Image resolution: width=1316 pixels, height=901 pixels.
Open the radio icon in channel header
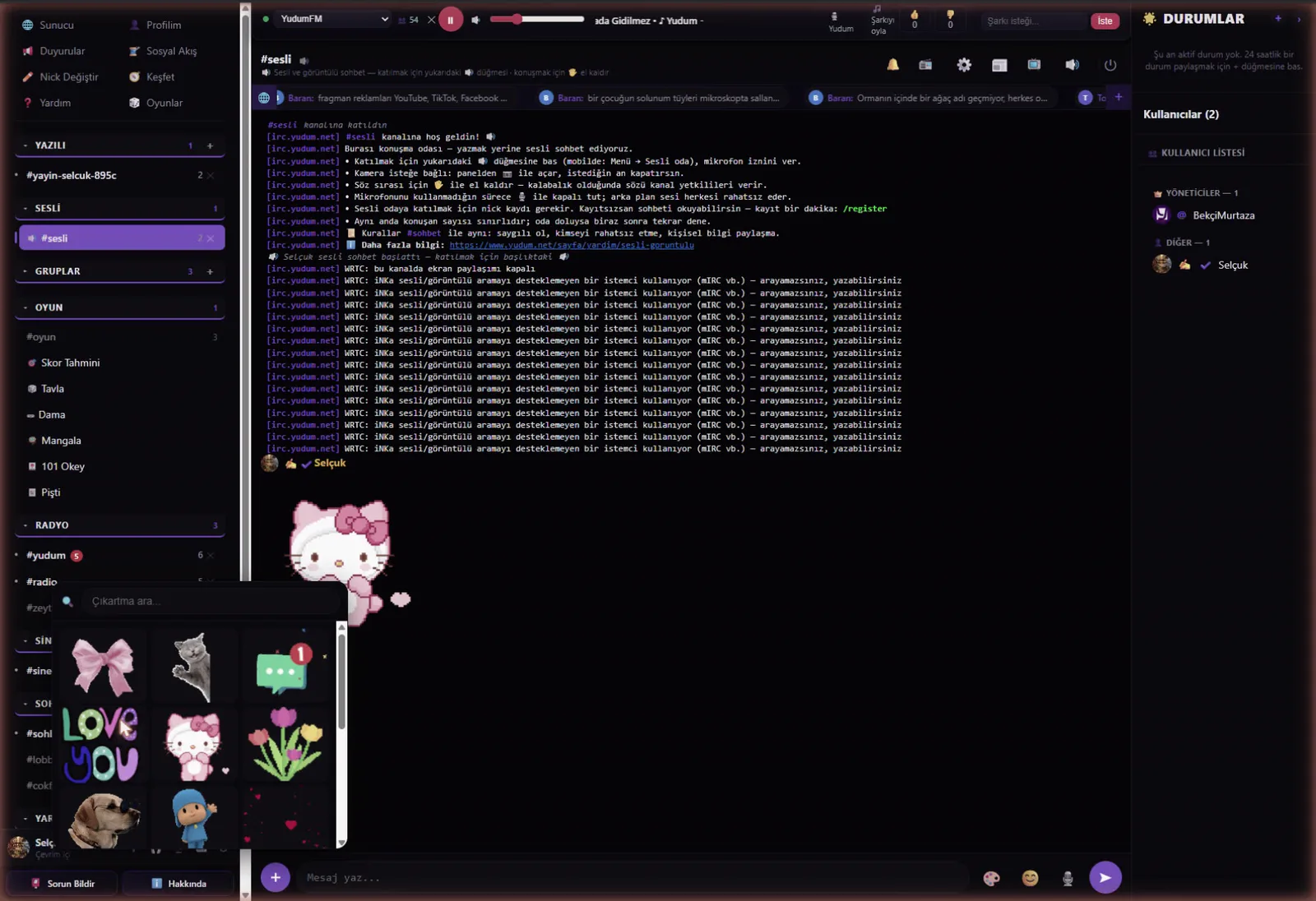(x=925, y=65)
